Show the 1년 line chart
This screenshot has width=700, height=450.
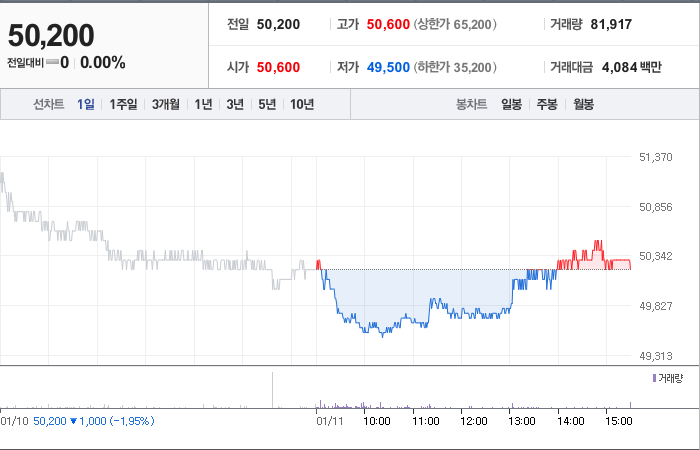coord(203,104)
